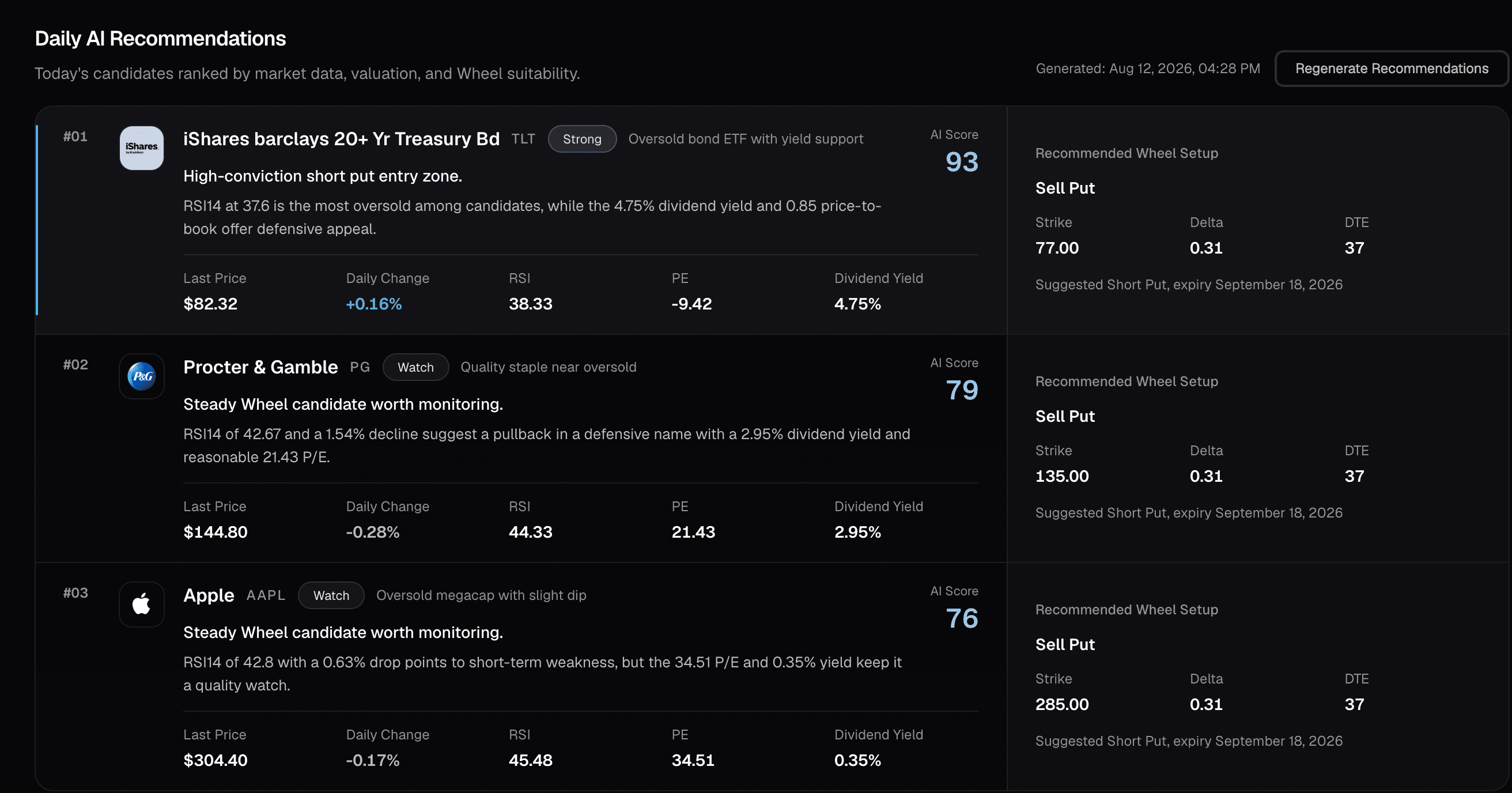Open iShares barclays 20+ Yr Treasury Bd title
1512x793 pixels.
342,139
